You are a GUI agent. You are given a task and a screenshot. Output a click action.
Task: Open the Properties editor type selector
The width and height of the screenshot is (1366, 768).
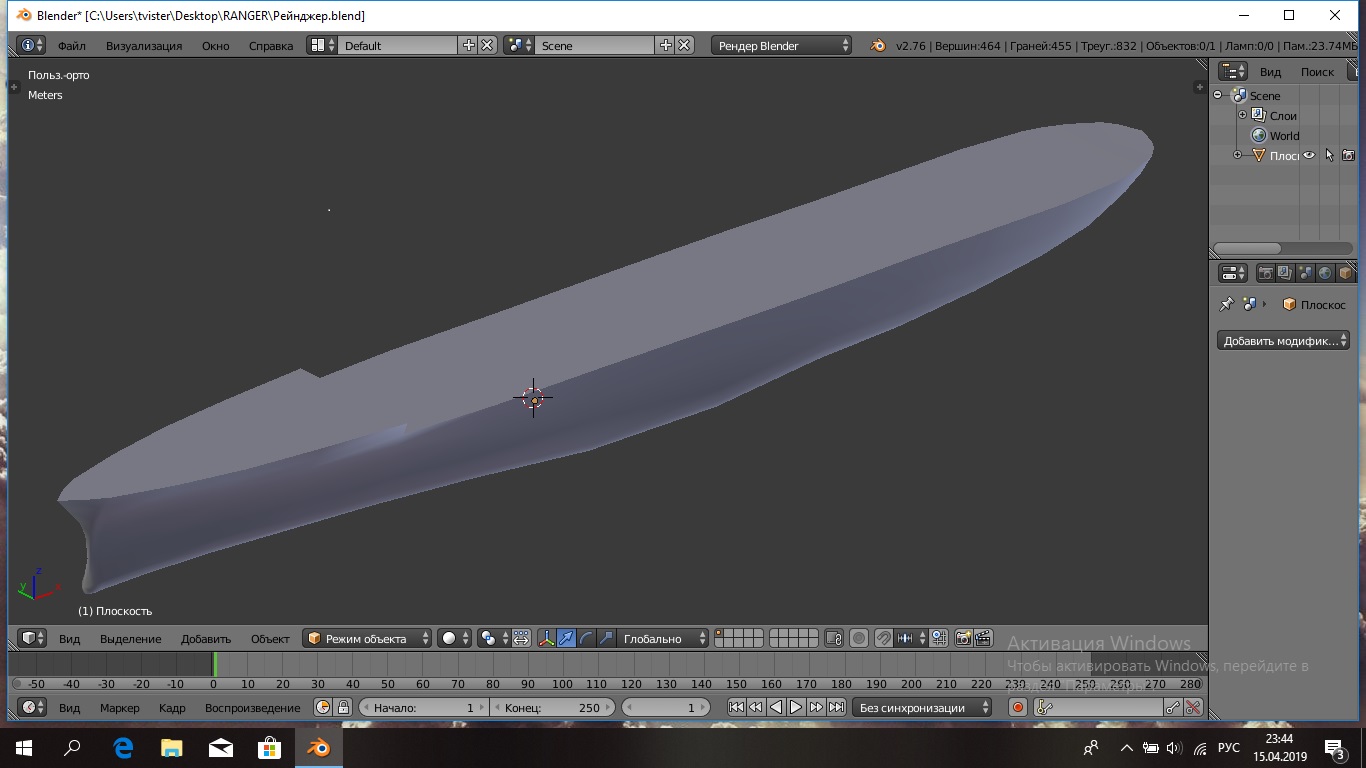pyautogui.click(x=1233, y=273)
